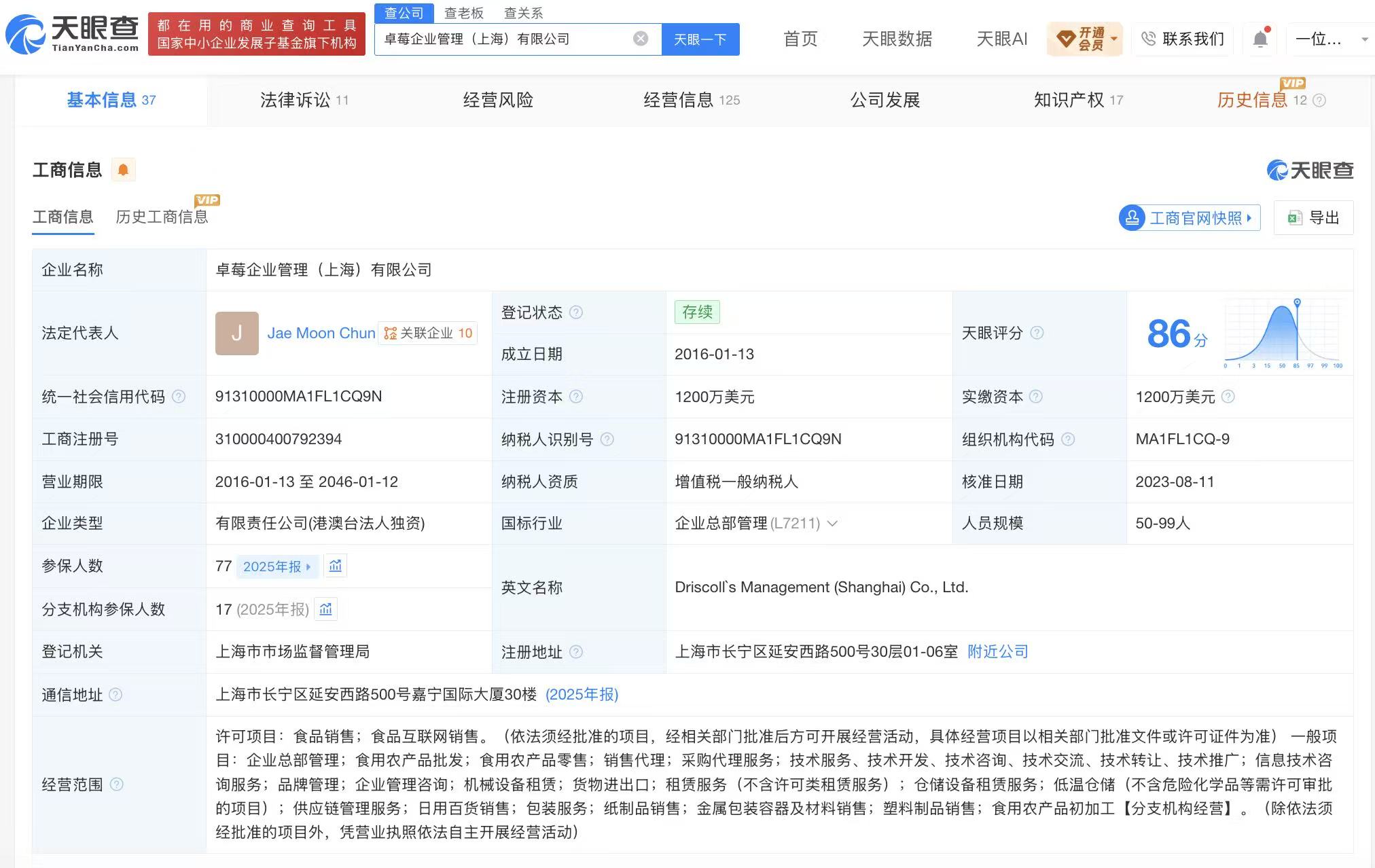This screenshot has height=868, width=1375.
Task: Switch to the 查公司 search tab
Action: (404, 13)
